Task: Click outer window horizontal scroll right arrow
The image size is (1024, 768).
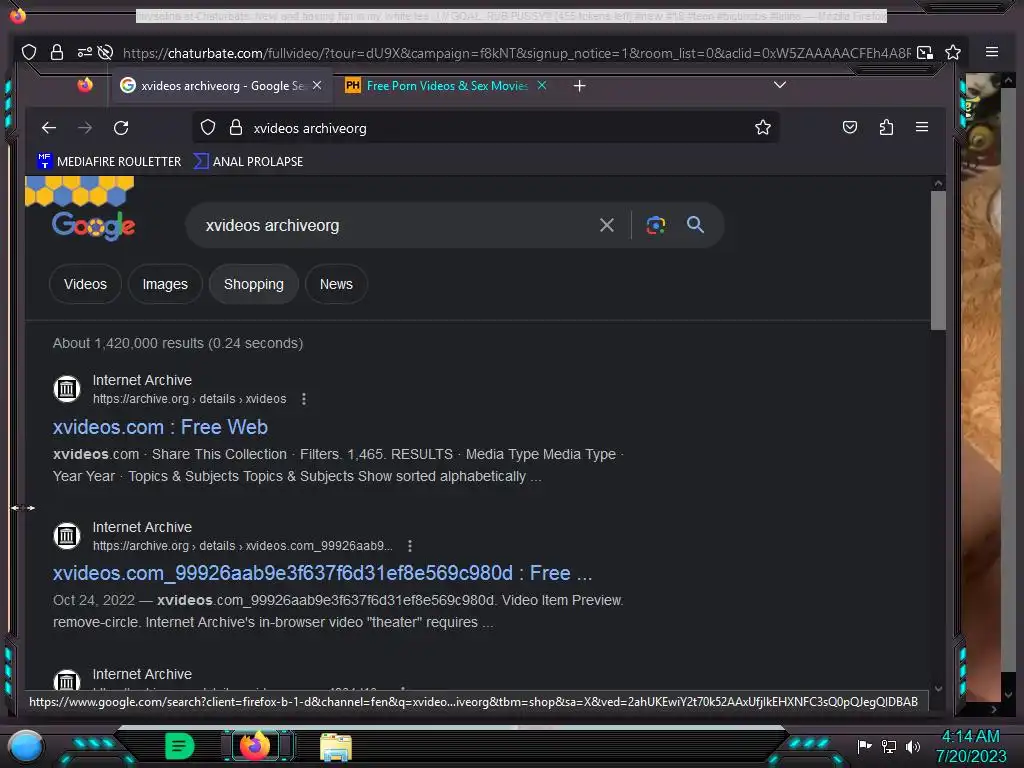Action: click(x=994, y=709)
